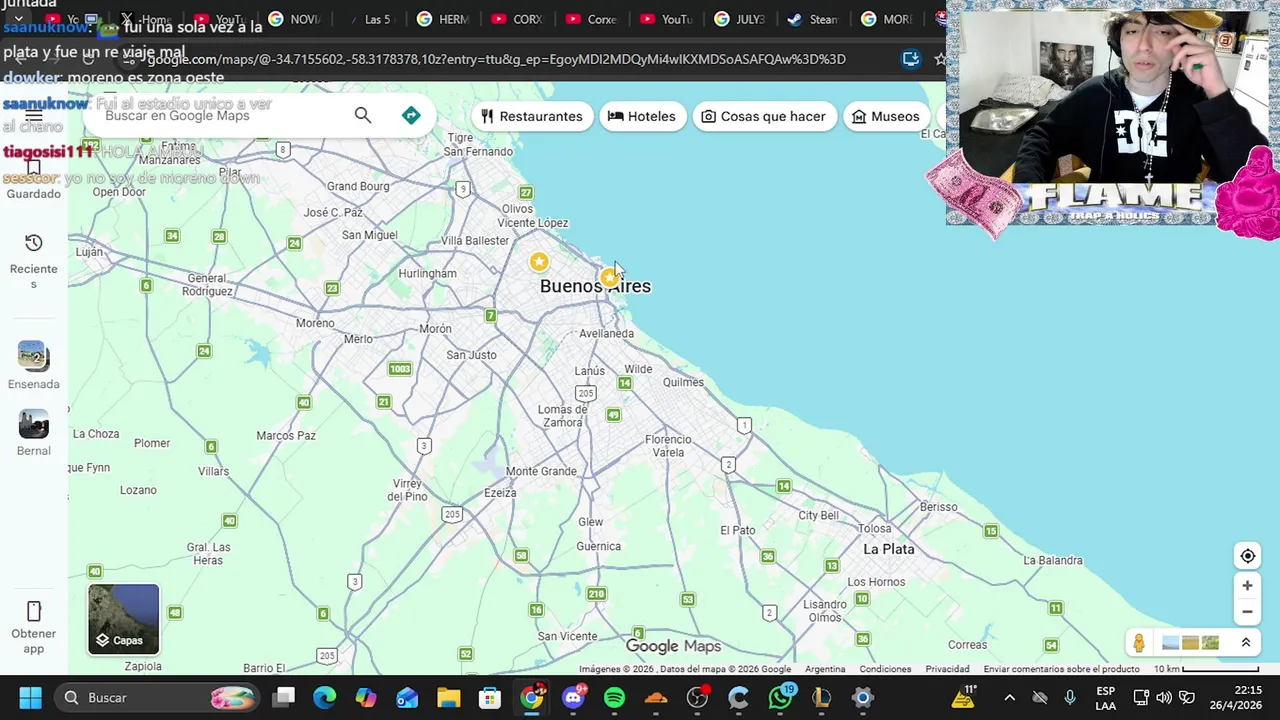Click the taskbar Buscar search box
The height and width of the screenshot is (720, 1280).
tap(158, 698)
